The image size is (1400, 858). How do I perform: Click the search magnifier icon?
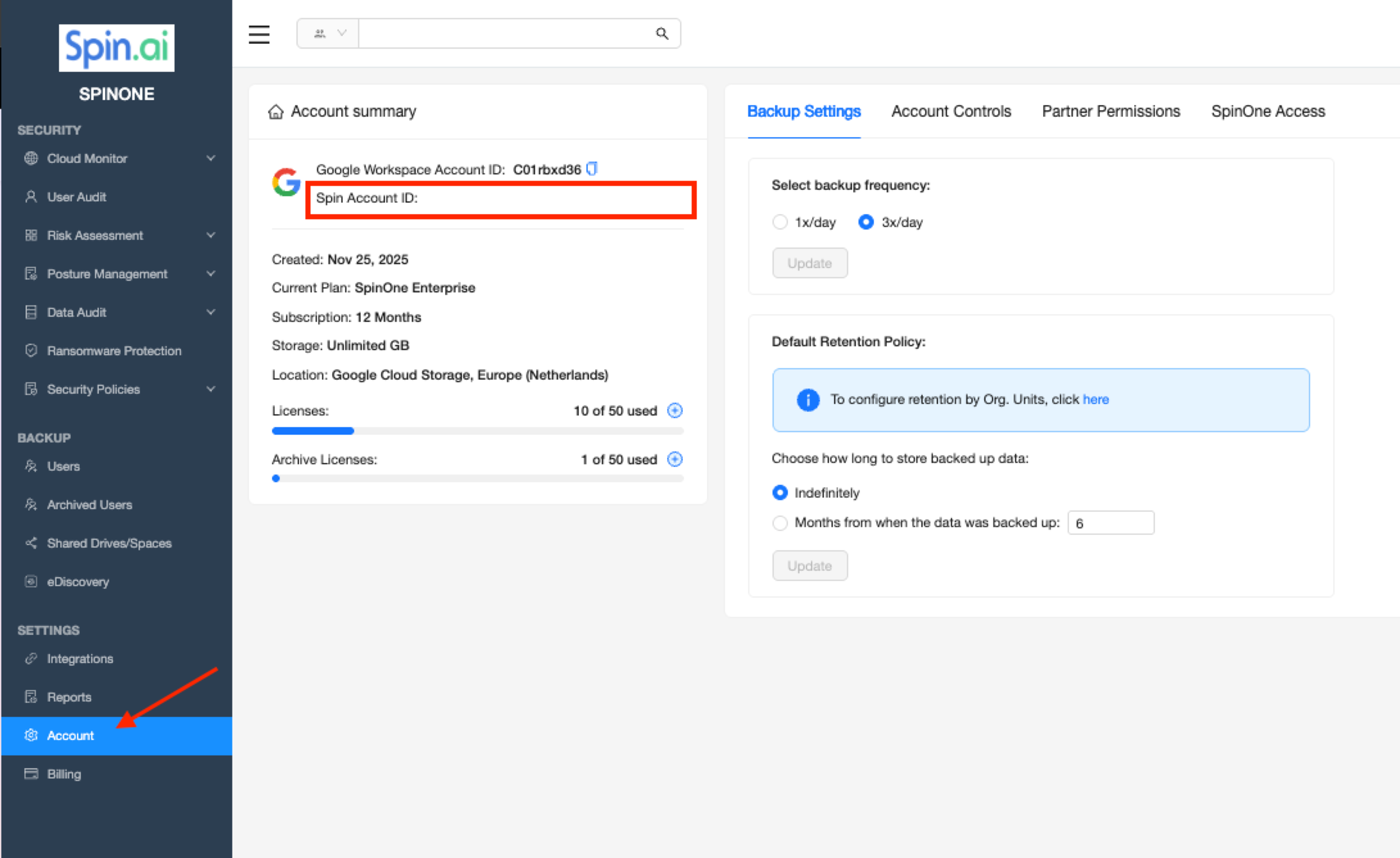pos(662,33)
